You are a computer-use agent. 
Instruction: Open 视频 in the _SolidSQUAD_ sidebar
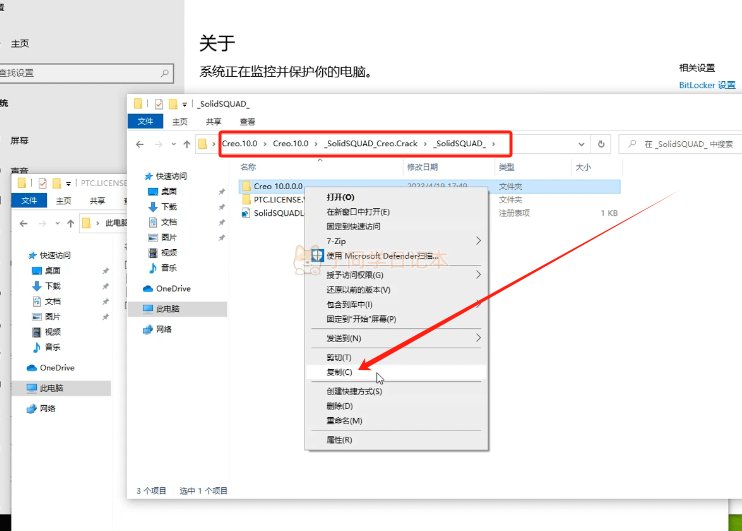click(163, 252)
